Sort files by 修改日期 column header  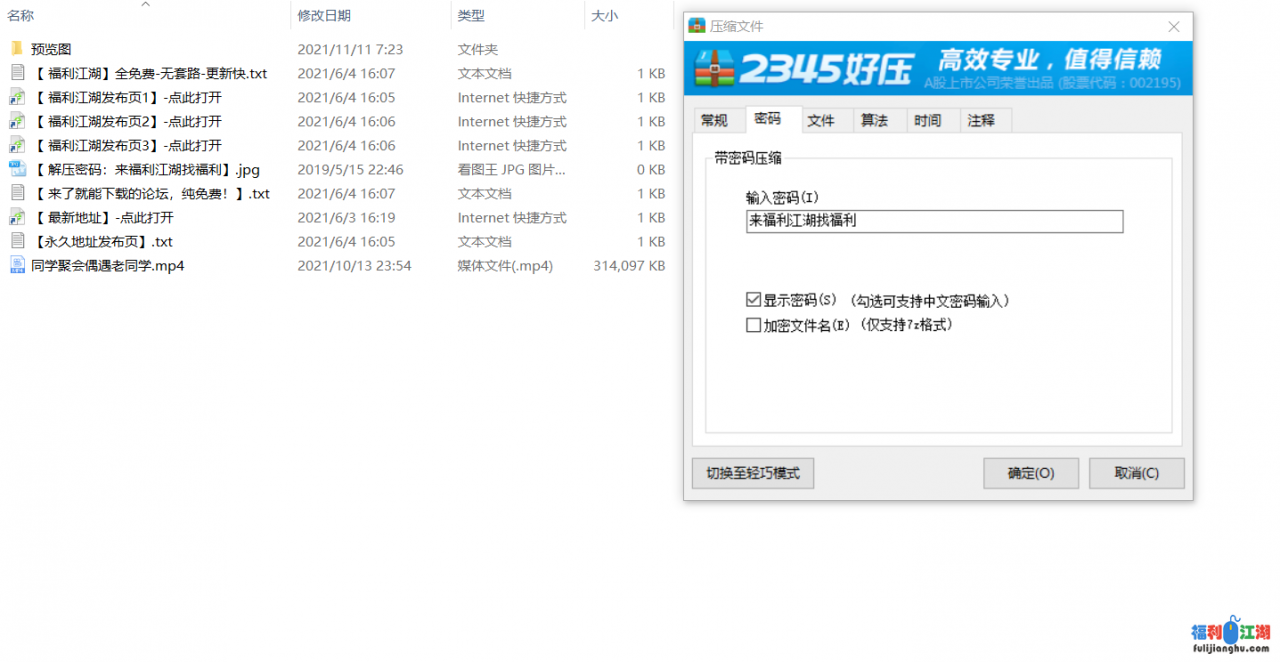click(x=324, y=15)
